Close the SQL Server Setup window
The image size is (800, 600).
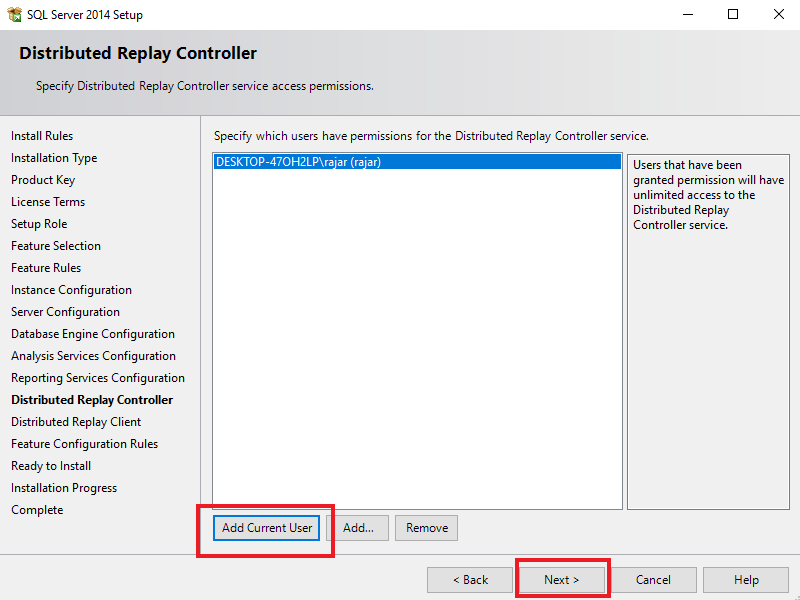(x=778, y=14)
